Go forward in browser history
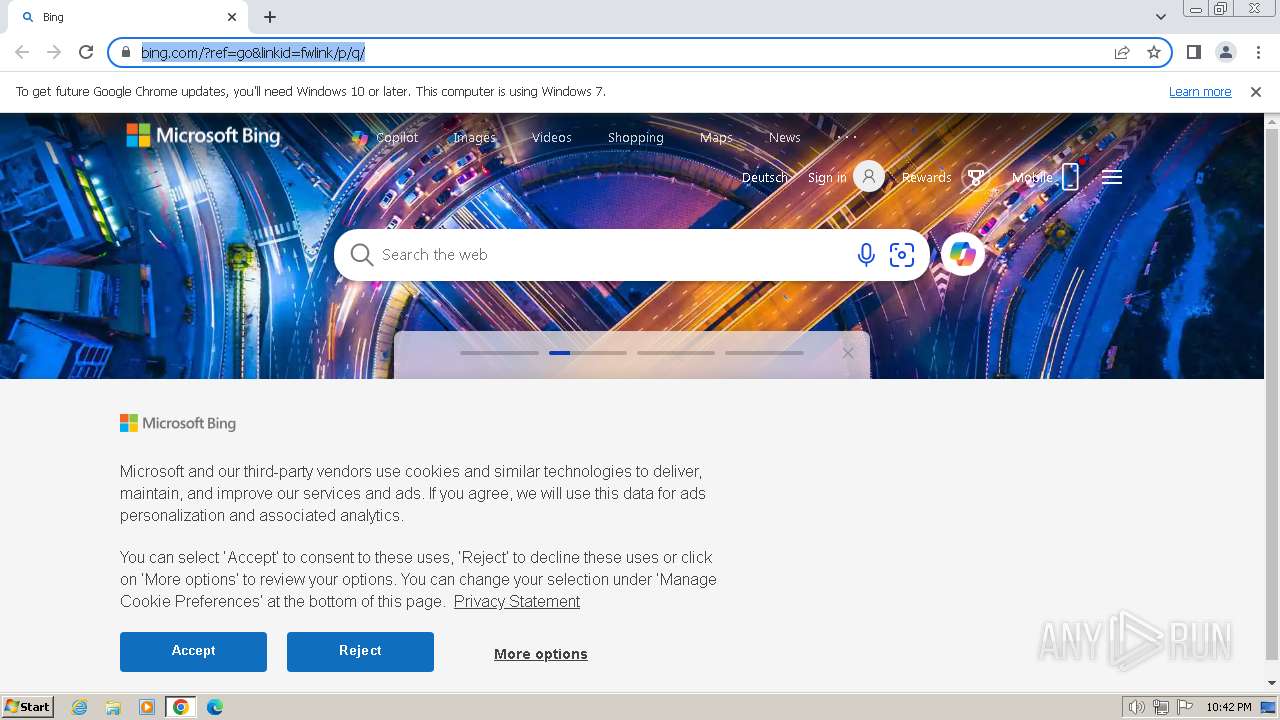Image resolution: width=1280 pixels, height=720 pixels. pos(54,52)
